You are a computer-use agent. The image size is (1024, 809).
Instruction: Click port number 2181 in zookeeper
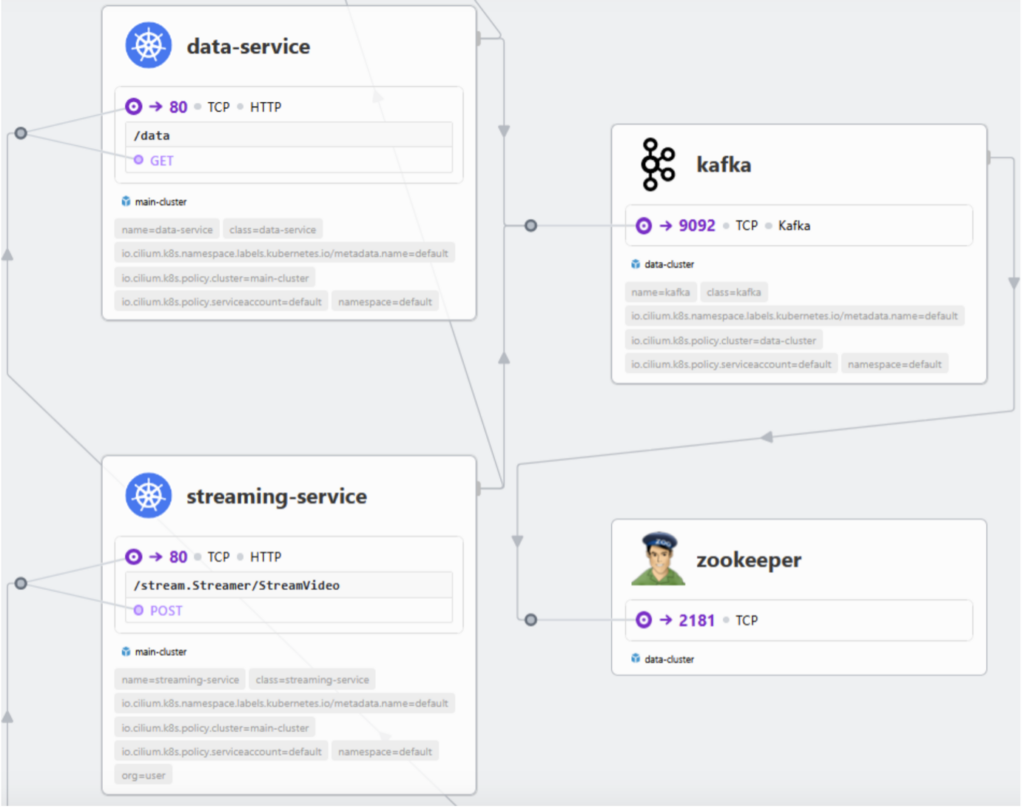697,620
